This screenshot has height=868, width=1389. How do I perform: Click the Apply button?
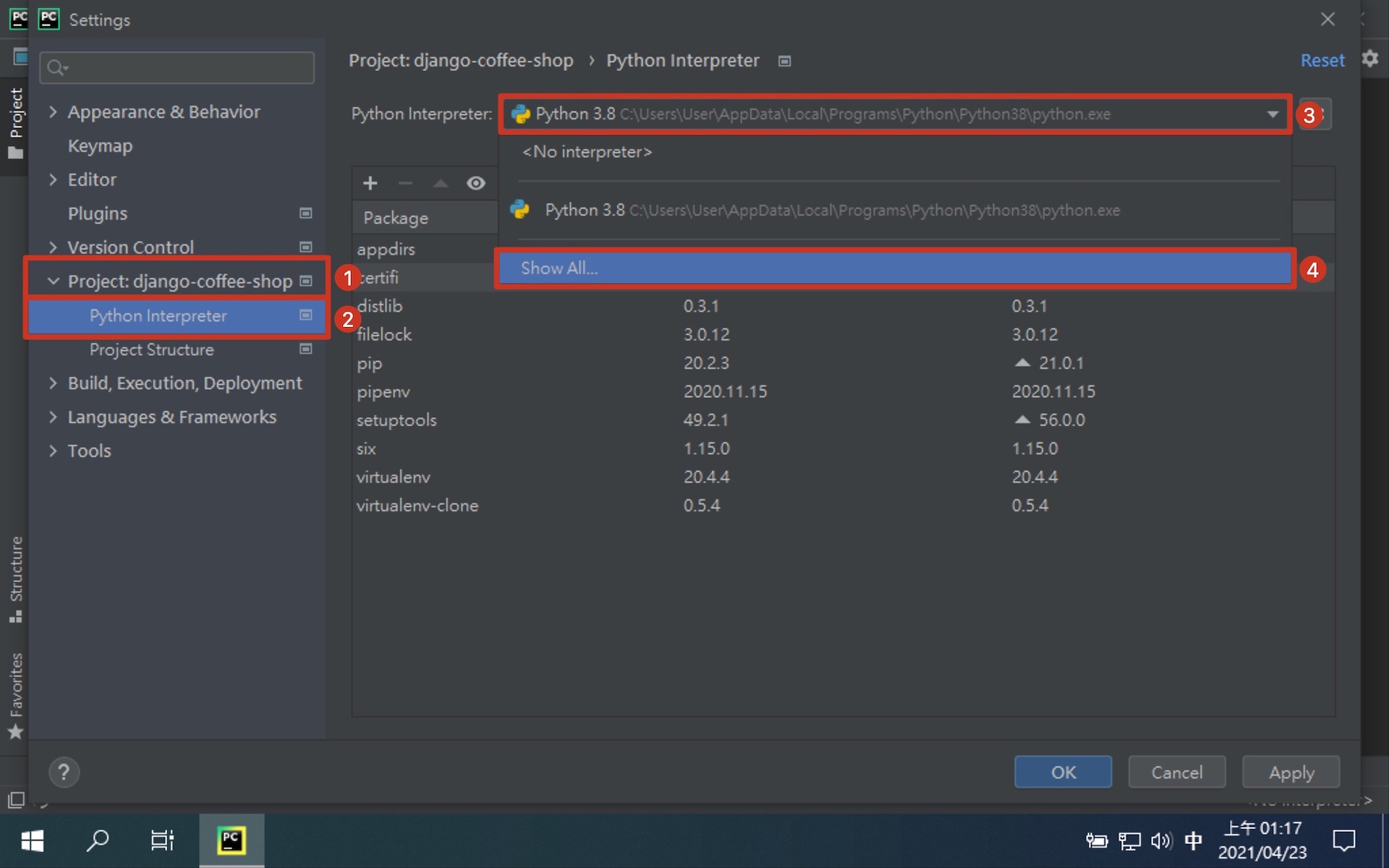[1291, 772]
